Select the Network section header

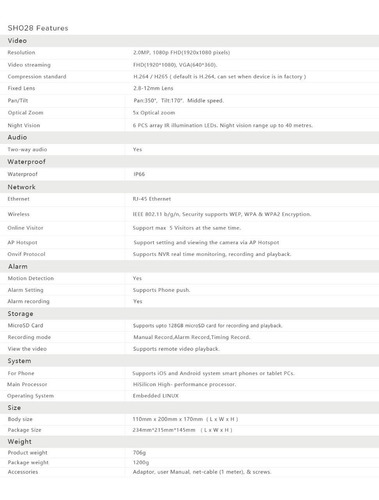tap(189, 187)
